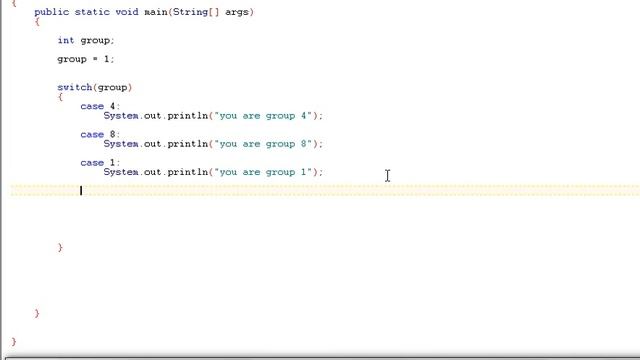Click the println line for group 4
This screenshot has height=360, width=640.
(x=213, y=116)
